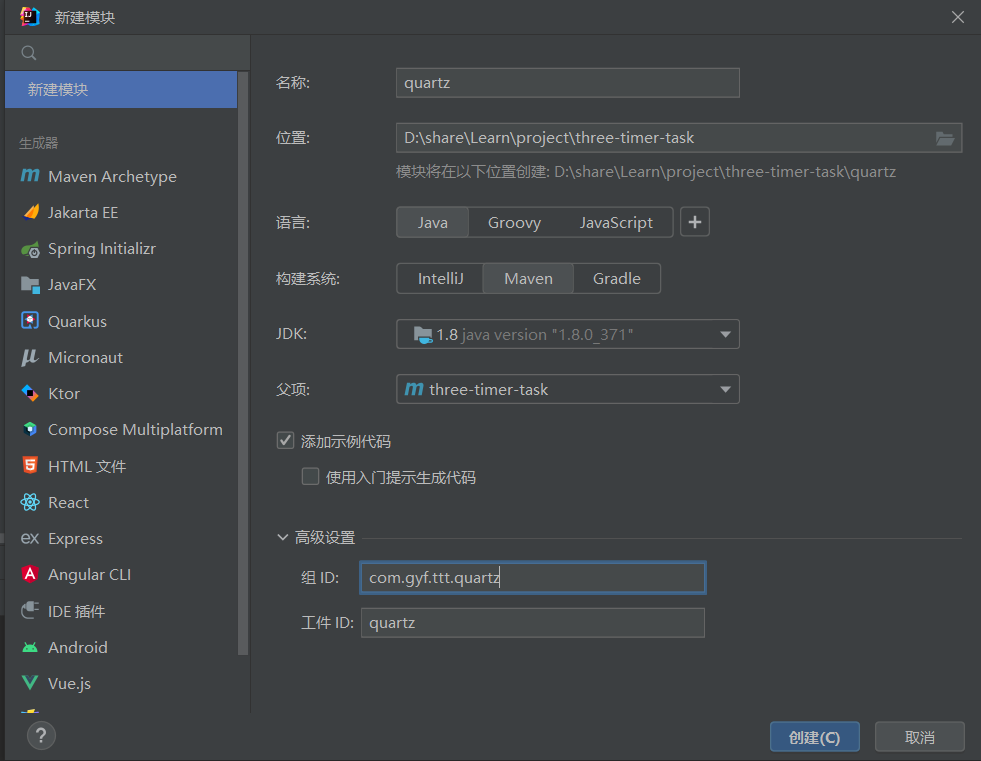
Task: Click the Express ex icon
Action: click(x=30, y=538)
